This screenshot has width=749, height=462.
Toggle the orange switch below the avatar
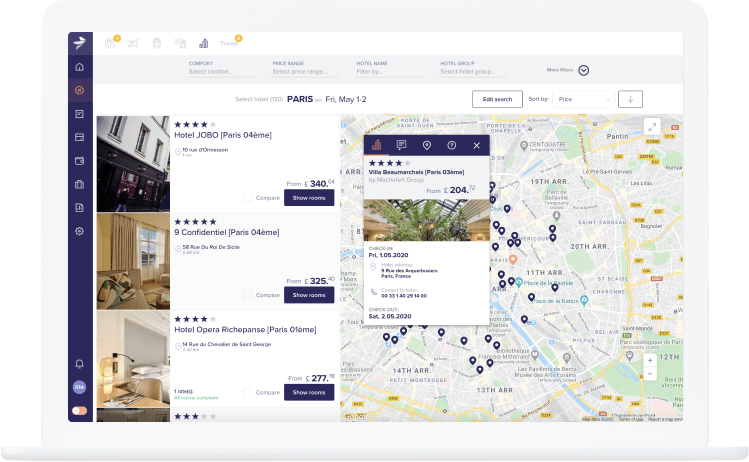tap(79, 410)
